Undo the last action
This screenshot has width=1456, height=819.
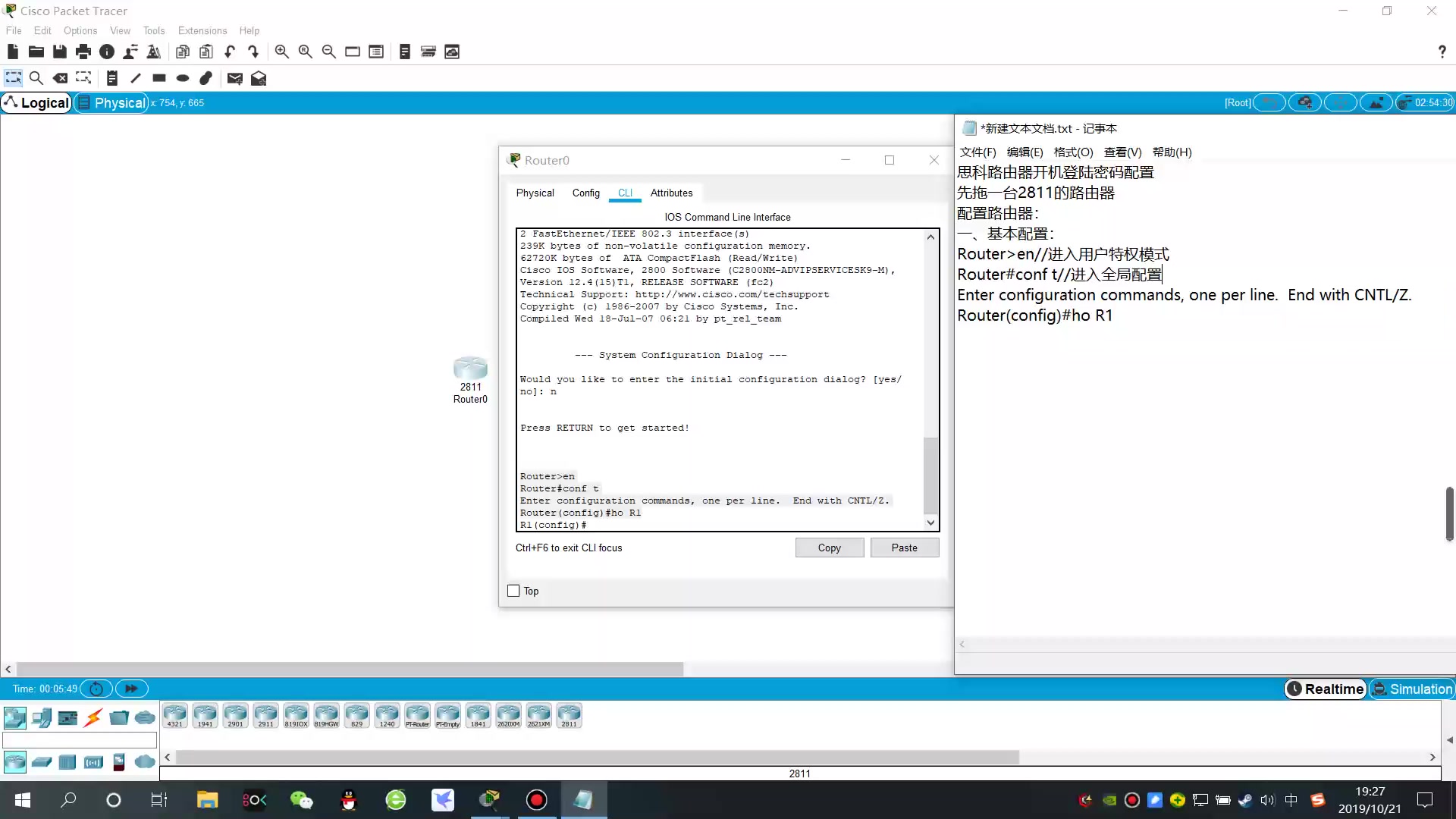pos(230,52)
